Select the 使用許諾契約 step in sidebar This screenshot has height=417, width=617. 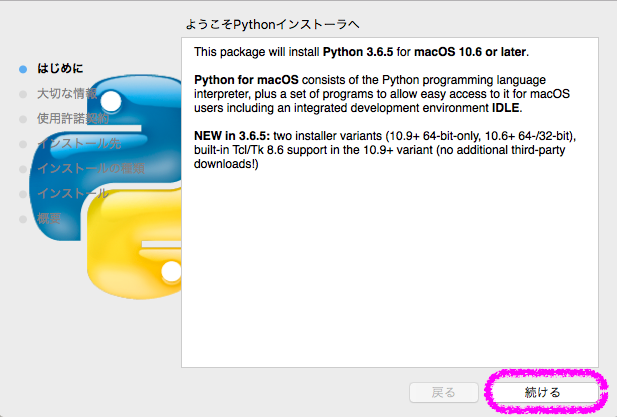[x=73, y=118]
